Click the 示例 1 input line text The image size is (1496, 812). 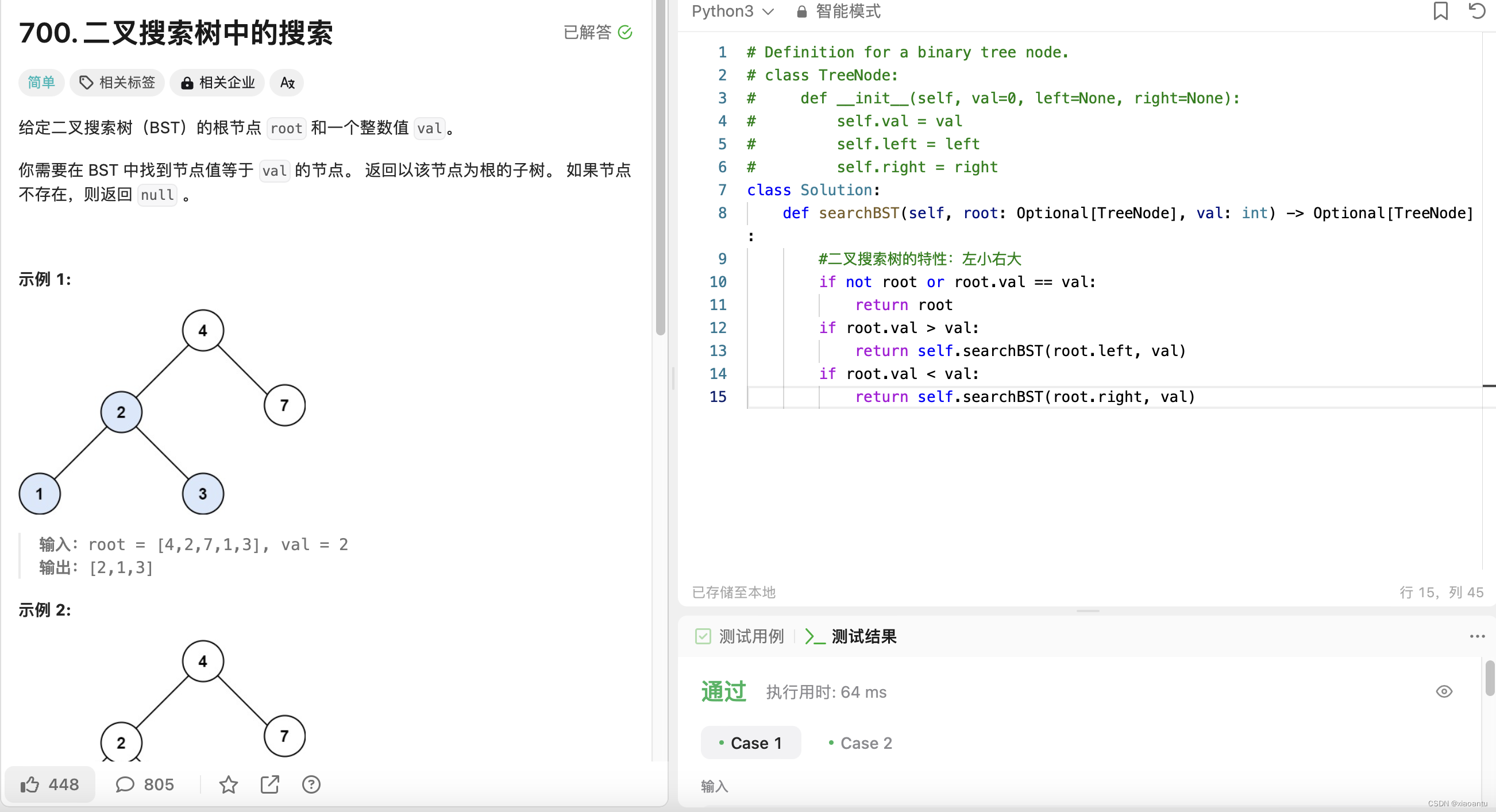tap(194, 544)
